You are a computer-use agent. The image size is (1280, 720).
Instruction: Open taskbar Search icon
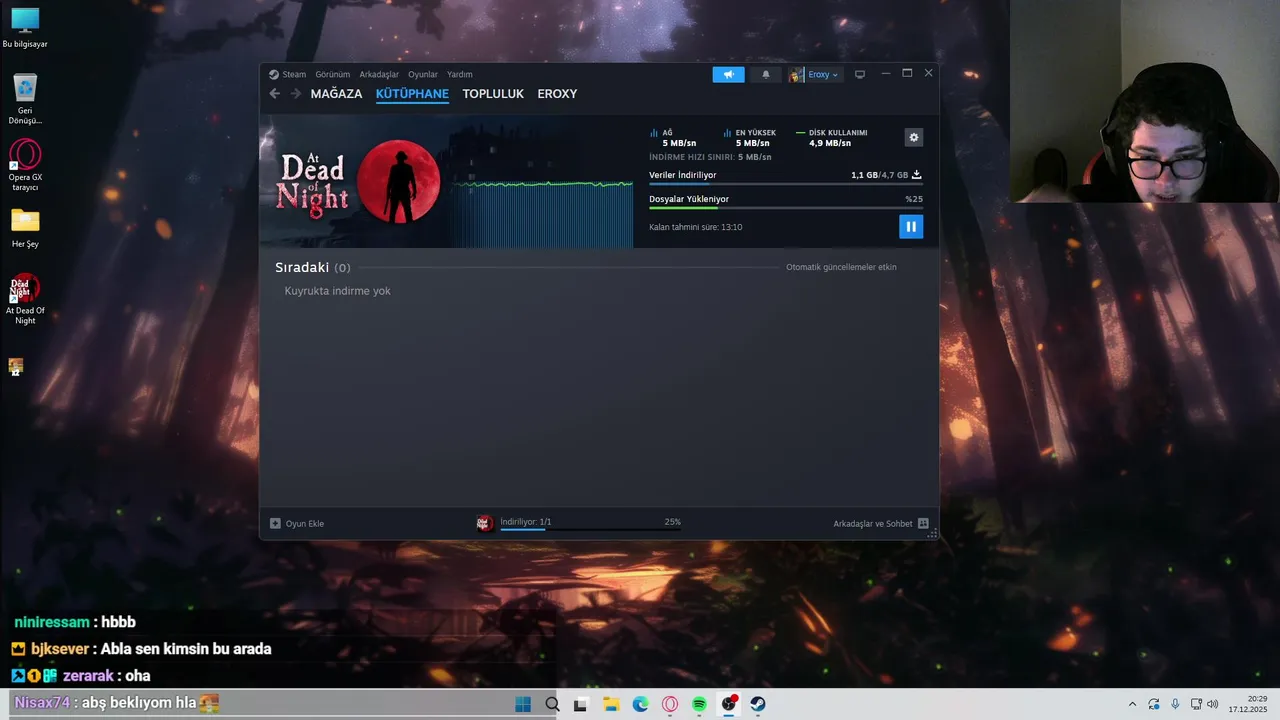pyautogui.click(x=552, y=704)
